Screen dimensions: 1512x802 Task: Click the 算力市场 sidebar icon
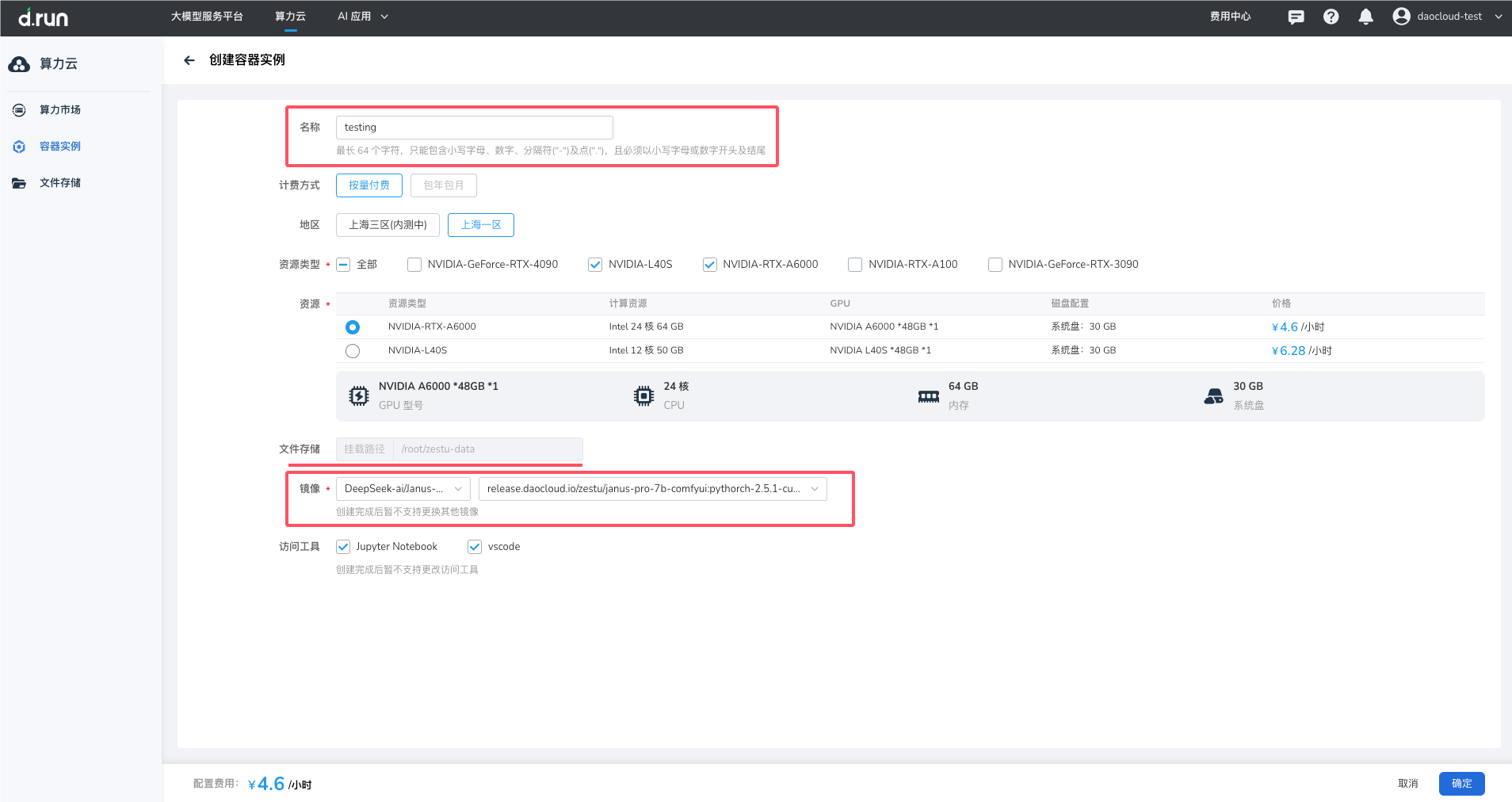point(19,110)
